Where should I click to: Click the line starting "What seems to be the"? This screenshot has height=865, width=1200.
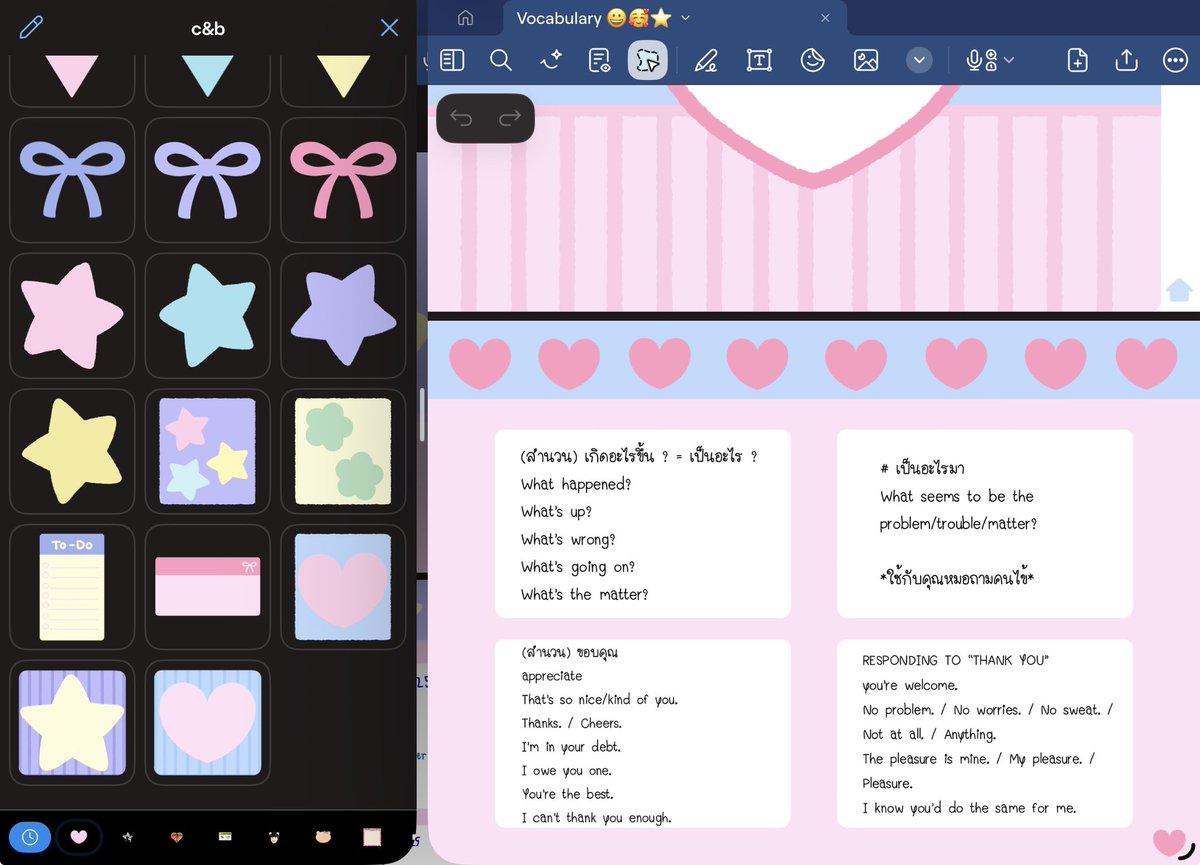pyautogui.click(x=957, y=496)
